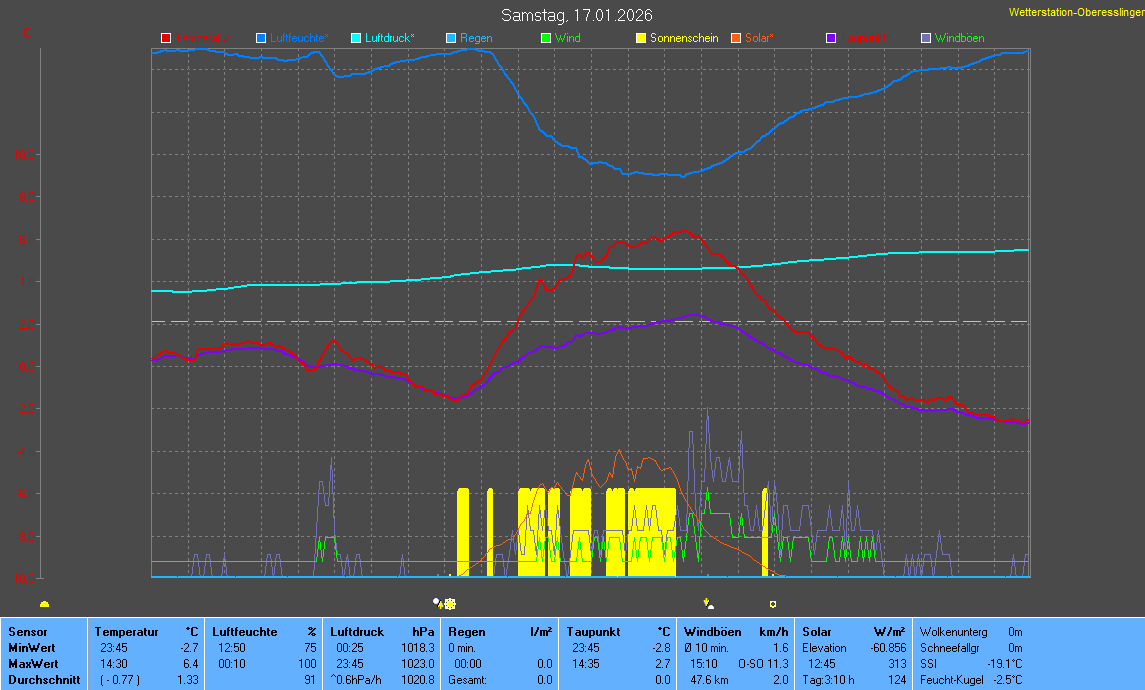Click the Windböen column header
Screen dimensions: 1145x690
[712, 632]
